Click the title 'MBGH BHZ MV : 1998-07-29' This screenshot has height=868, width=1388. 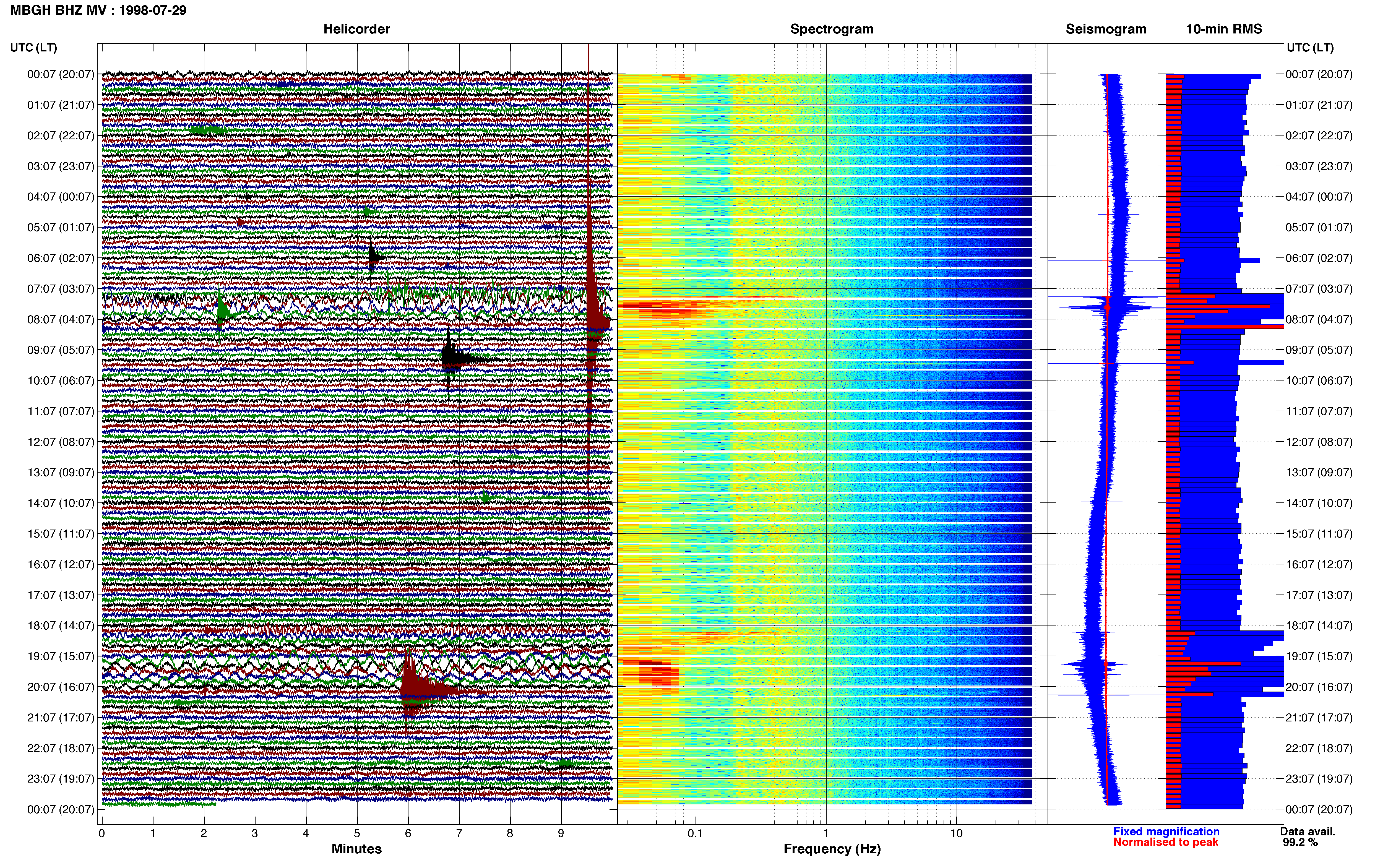[98, 10]
